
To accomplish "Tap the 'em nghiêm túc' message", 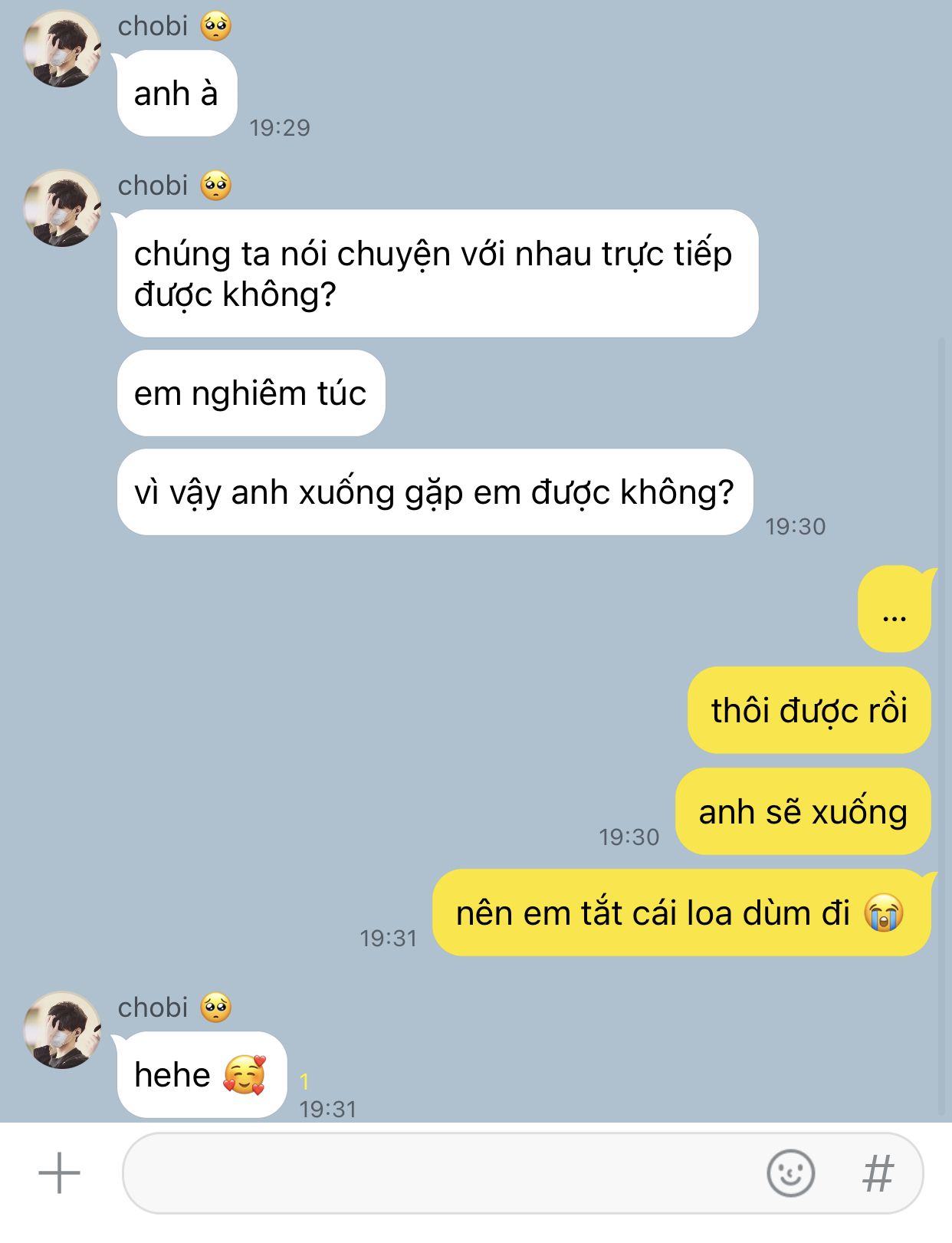I will pos(251,393).
